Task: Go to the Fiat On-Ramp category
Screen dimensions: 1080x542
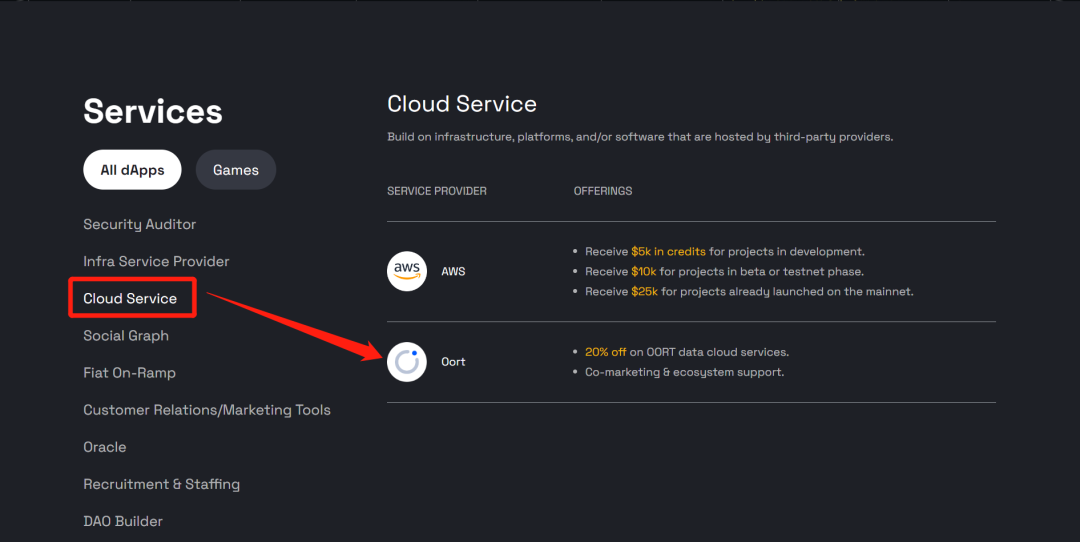Action: coord(129,373)
